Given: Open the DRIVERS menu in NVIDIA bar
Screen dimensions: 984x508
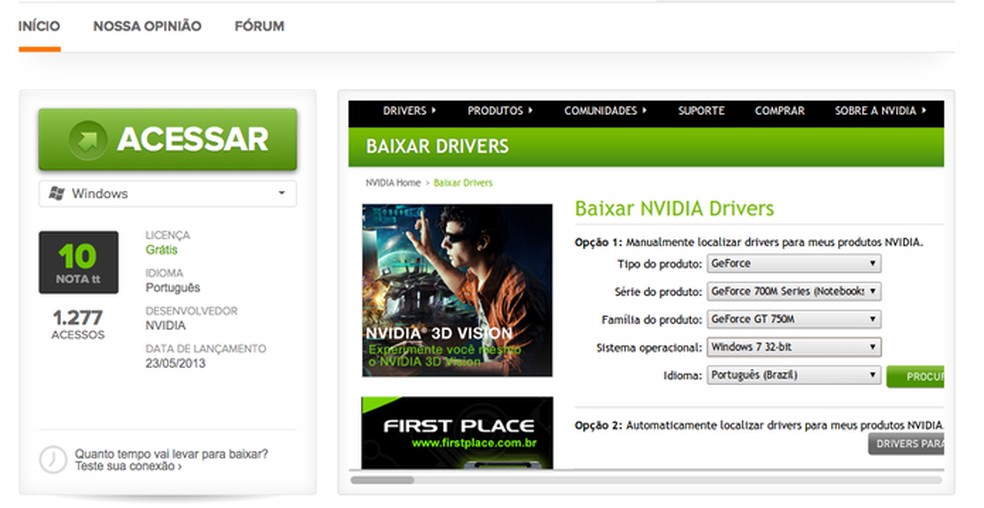Looking at the screenshot, I should click(409, 111).
